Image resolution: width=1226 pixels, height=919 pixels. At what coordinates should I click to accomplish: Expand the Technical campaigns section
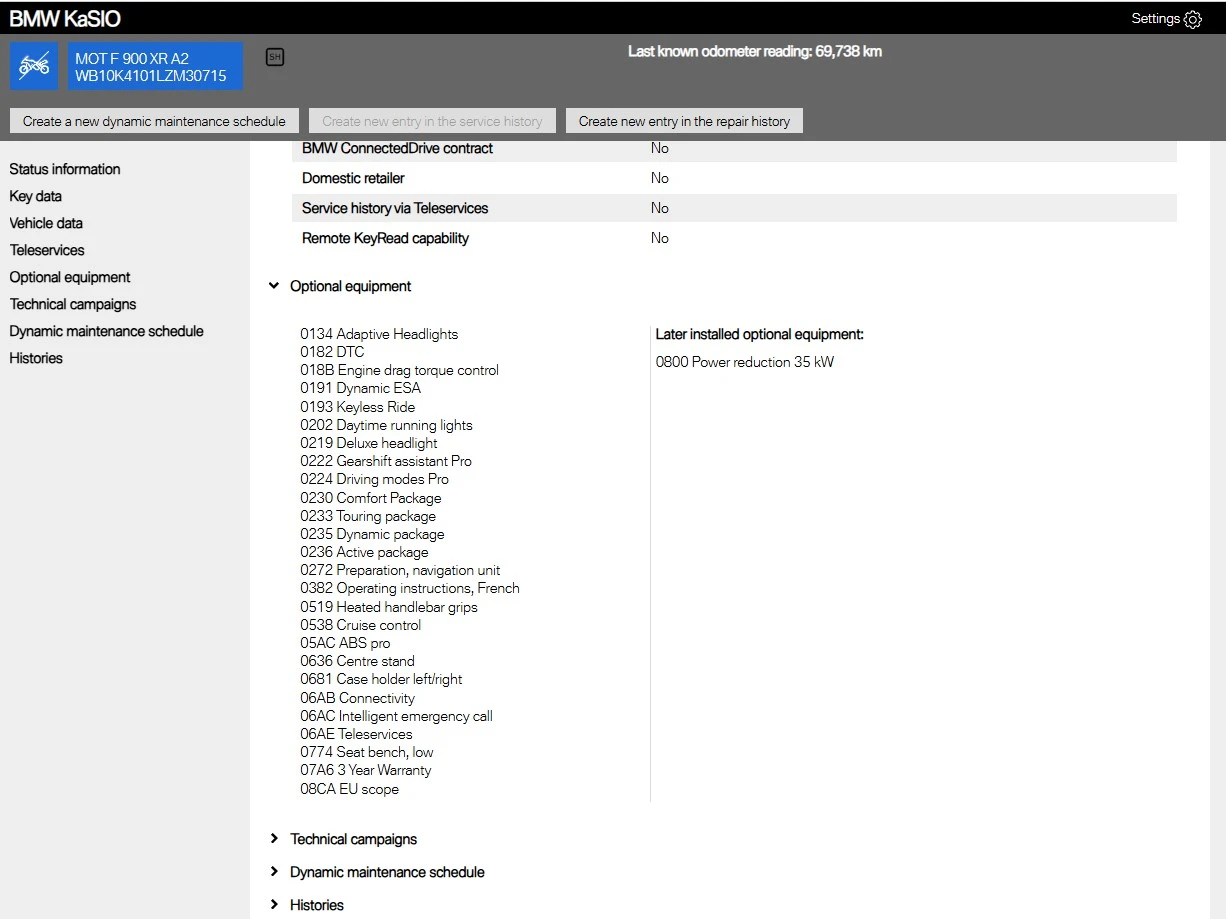click(x=274, y=839)
